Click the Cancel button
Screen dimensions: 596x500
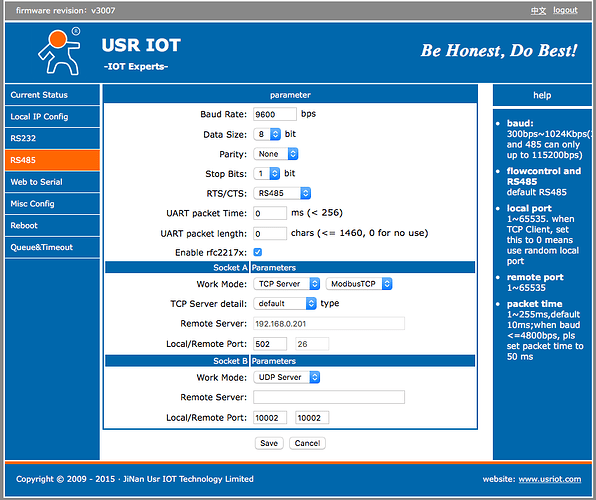coord(307,443)
